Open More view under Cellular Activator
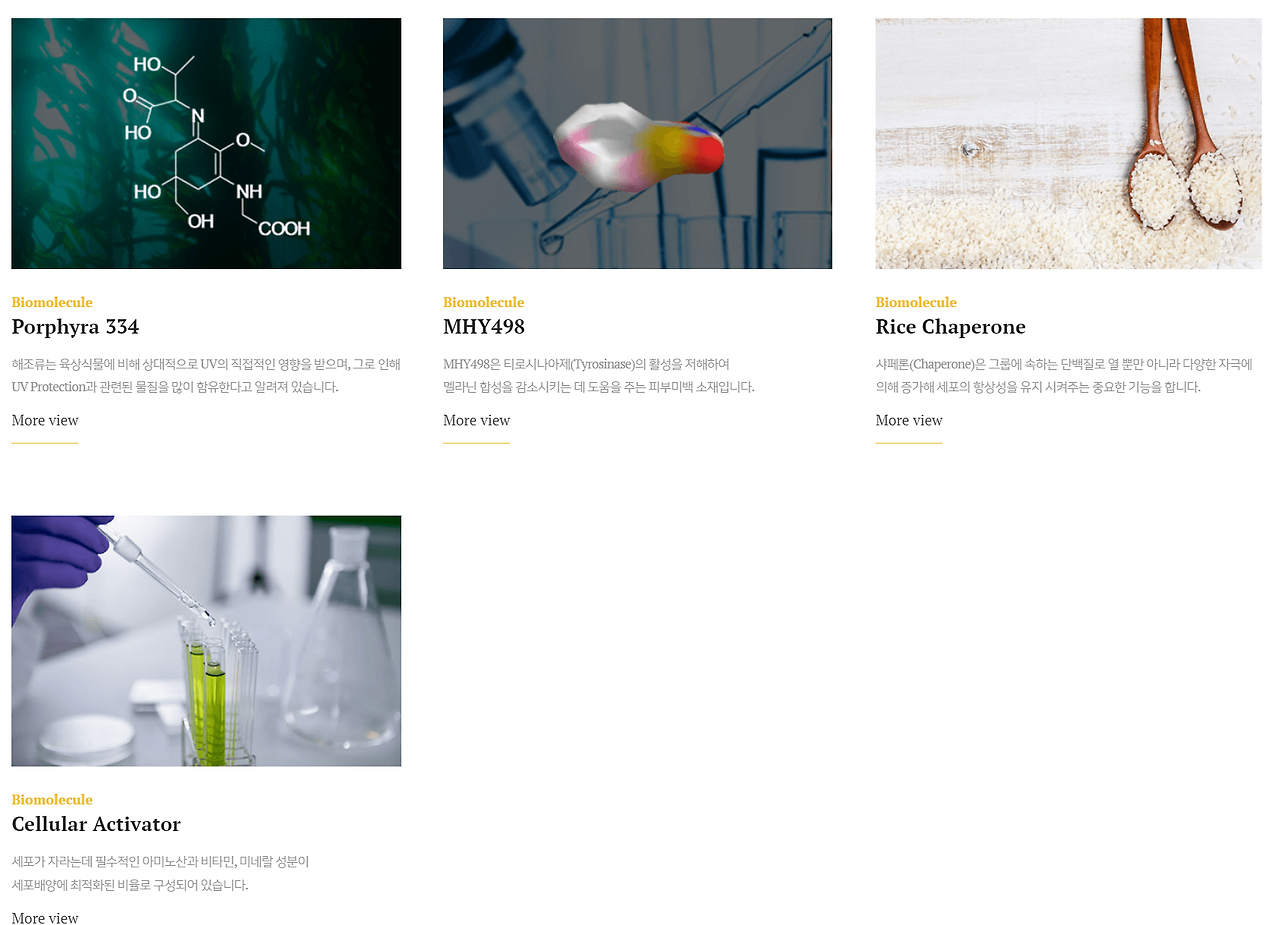 coord(45,918)
